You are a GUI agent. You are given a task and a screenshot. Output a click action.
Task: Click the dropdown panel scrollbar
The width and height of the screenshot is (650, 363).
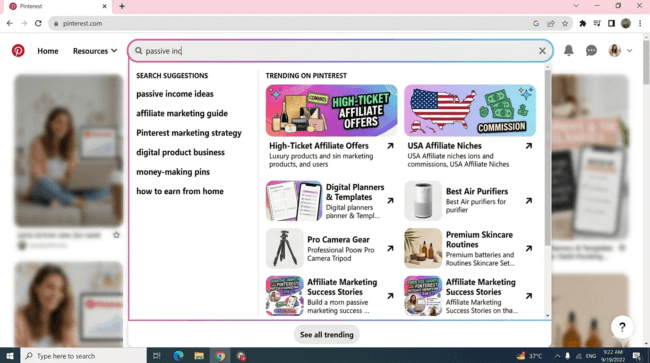click(548, 157)
